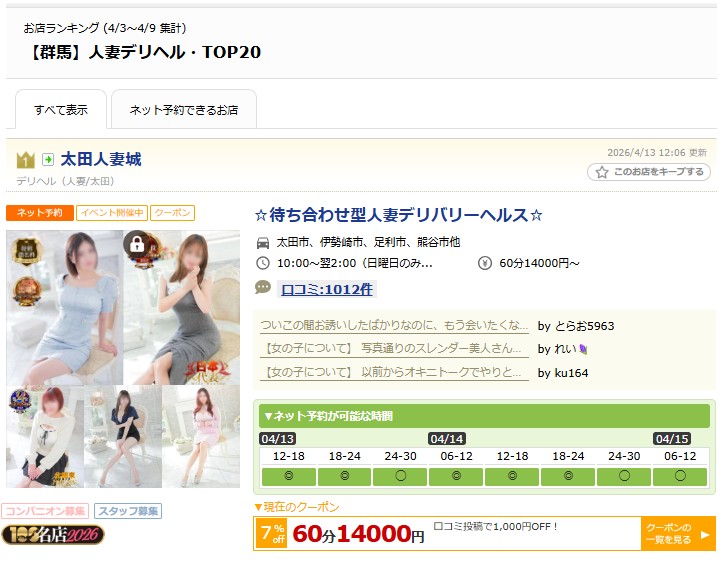The height and width of the screenshot is (574, 728).
Task: Click the car icon next to area list
Action: 263,242
